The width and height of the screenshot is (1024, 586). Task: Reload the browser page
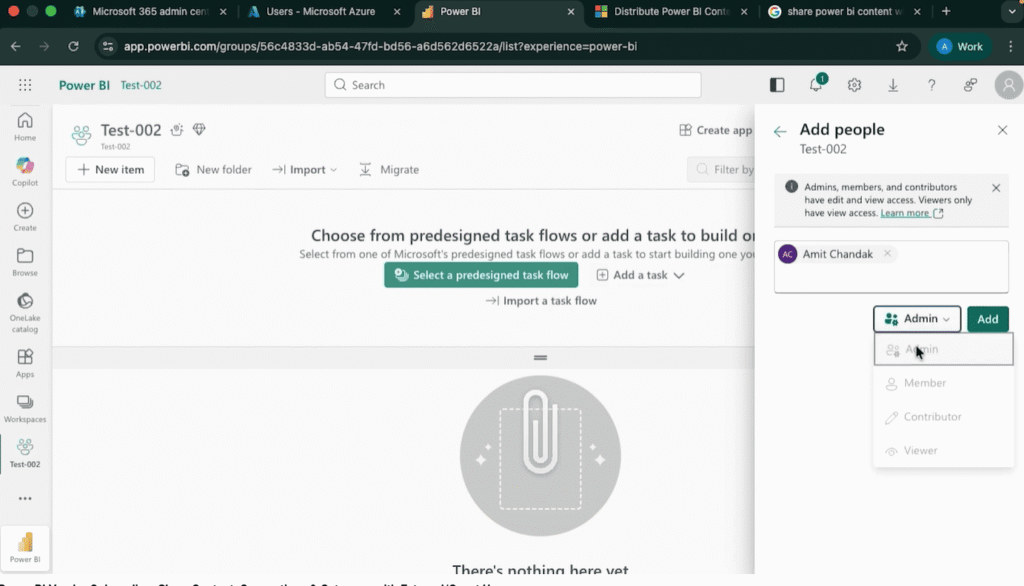click(73, 46)
